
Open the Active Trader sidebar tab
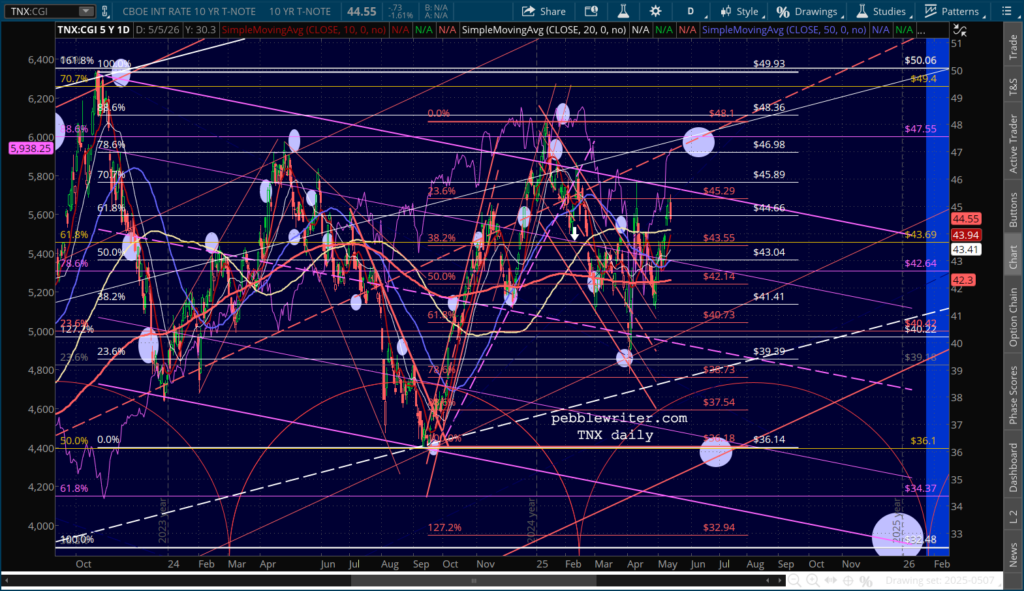(x=1013, y=144)
